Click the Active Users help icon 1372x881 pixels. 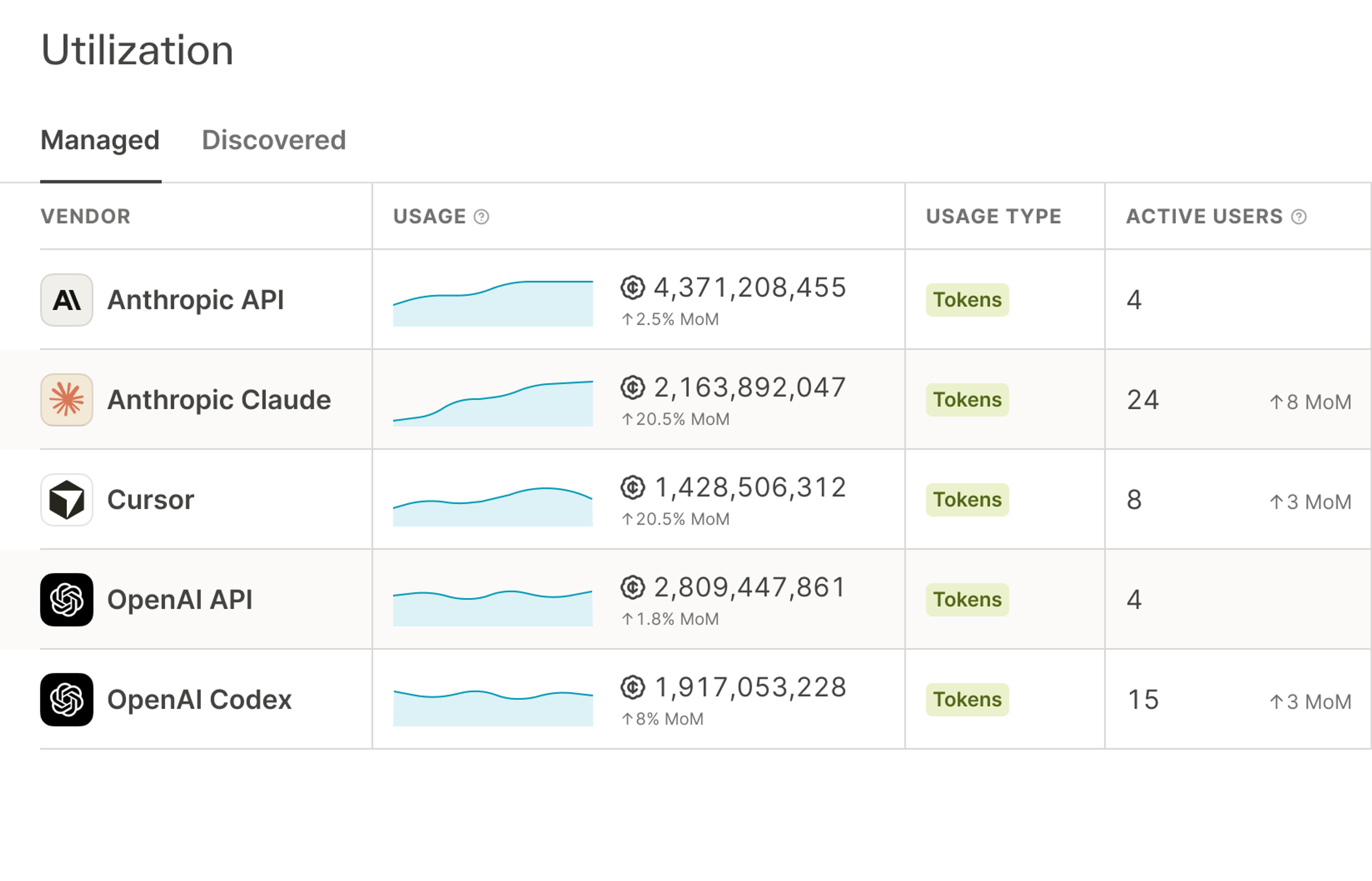point(1299,217)
